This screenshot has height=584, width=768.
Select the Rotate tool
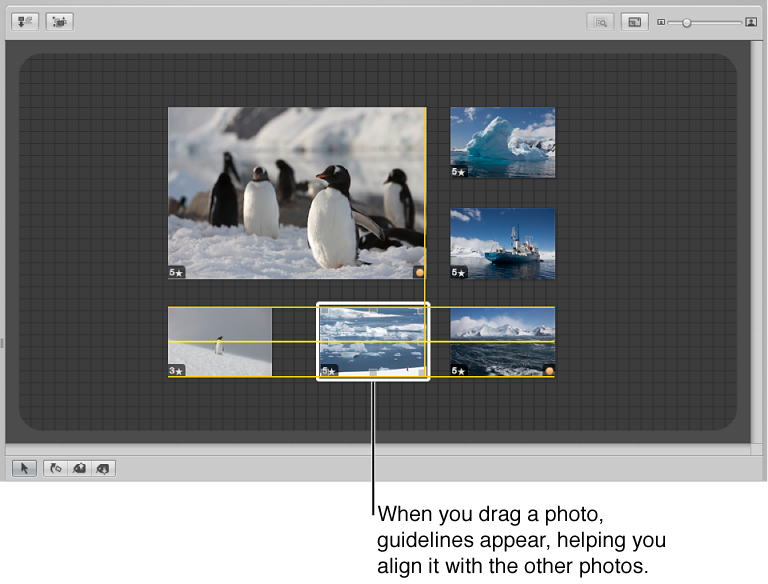[x=55, y=468]
